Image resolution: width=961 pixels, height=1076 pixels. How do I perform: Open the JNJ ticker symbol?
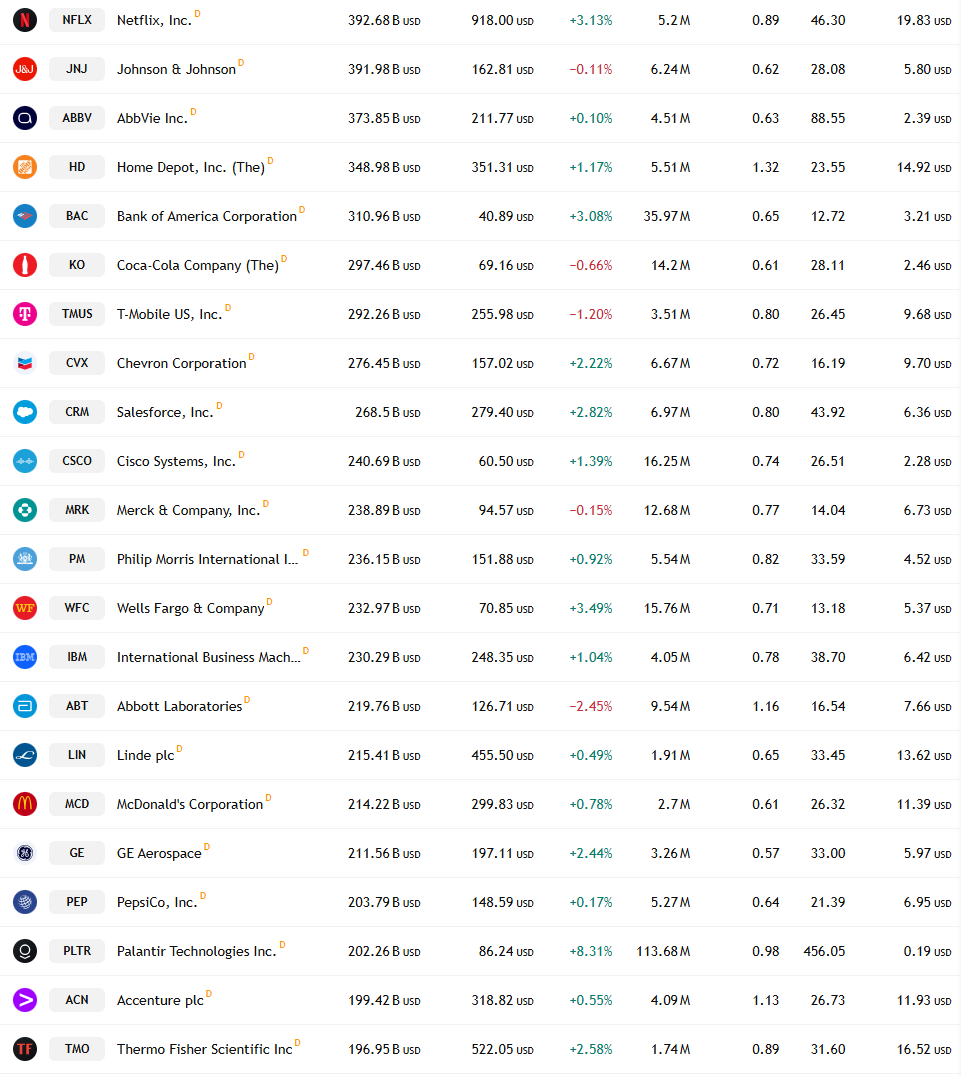(77, 69)
